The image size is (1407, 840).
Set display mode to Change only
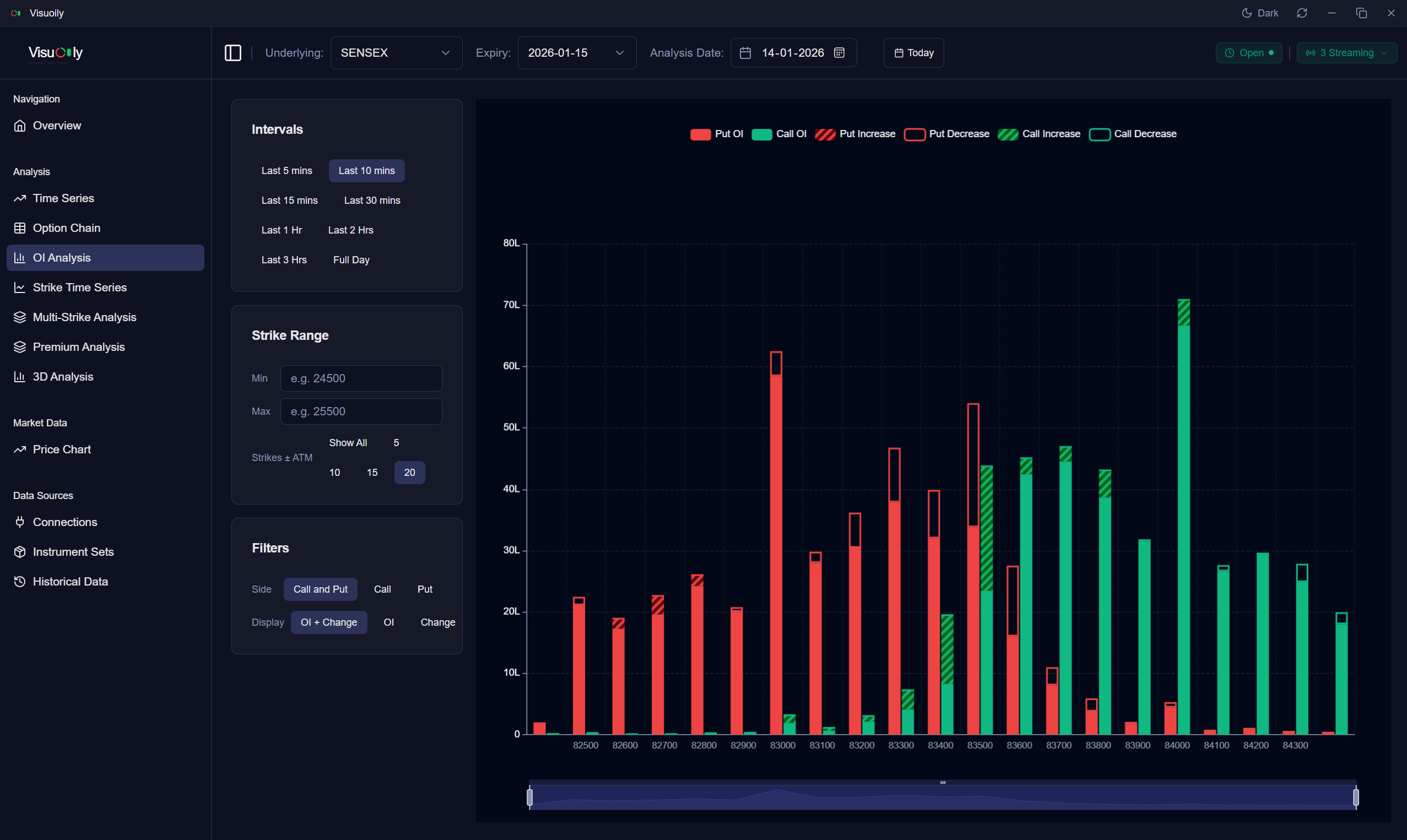tap(437, 621)
